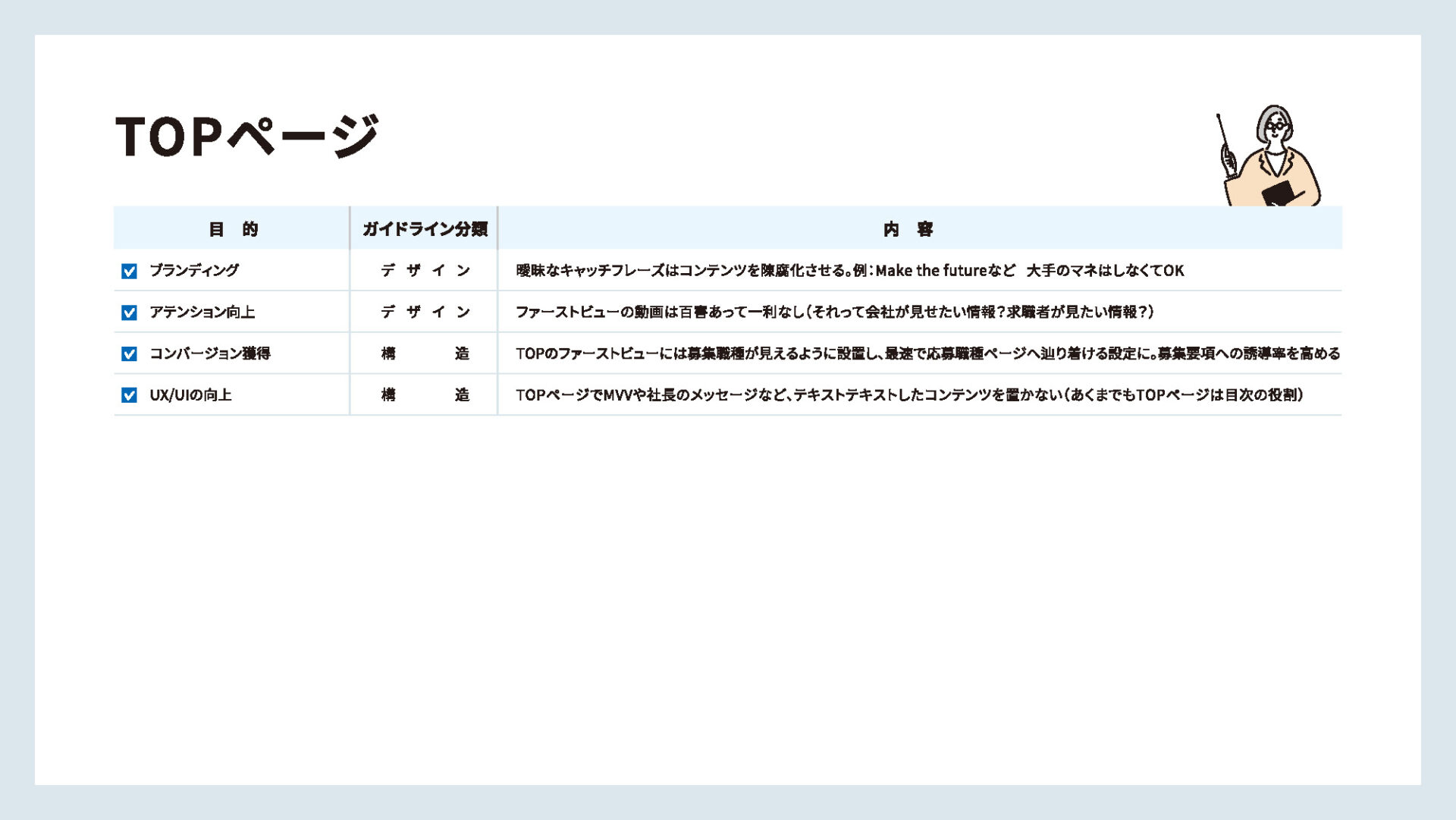The width and height of the screenshot is (1456, 820).
Task: Click the UX/UIの向上 row label
Action: (x=190, y=395)
